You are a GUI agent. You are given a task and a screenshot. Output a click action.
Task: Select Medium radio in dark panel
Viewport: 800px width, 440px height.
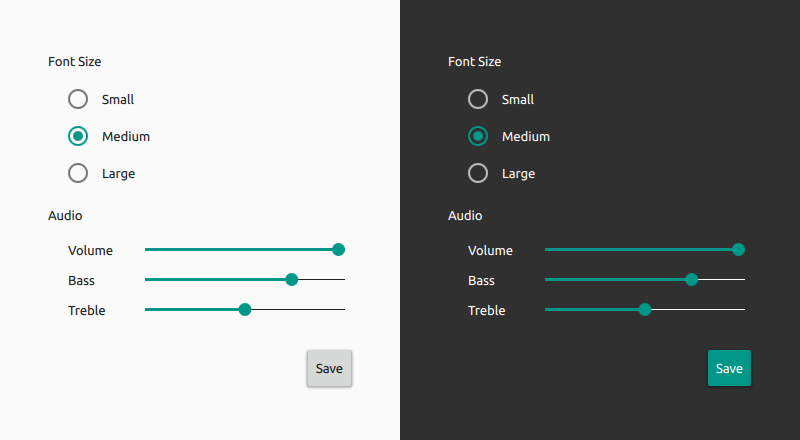[478, 136]
